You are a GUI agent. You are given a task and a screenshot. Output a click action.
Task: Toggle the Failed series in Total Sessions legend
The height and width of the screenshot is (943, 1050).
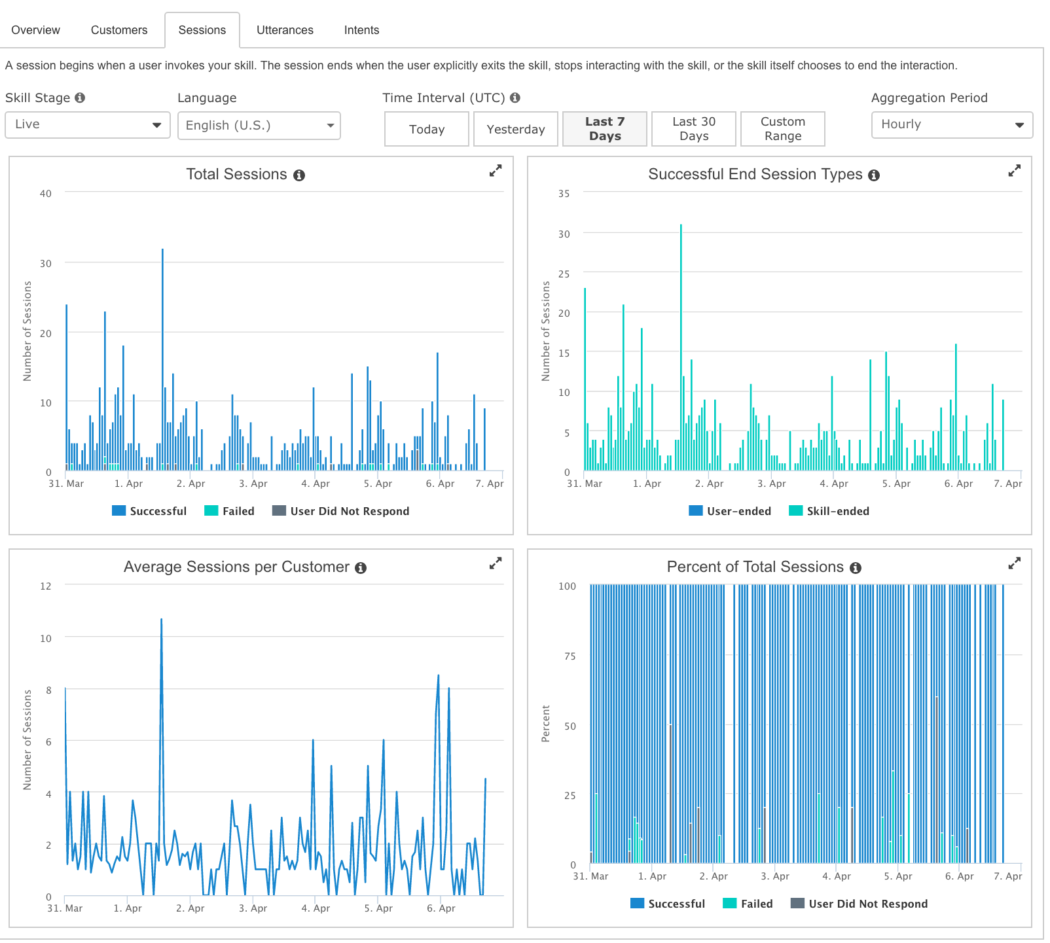tap(230, 511)
